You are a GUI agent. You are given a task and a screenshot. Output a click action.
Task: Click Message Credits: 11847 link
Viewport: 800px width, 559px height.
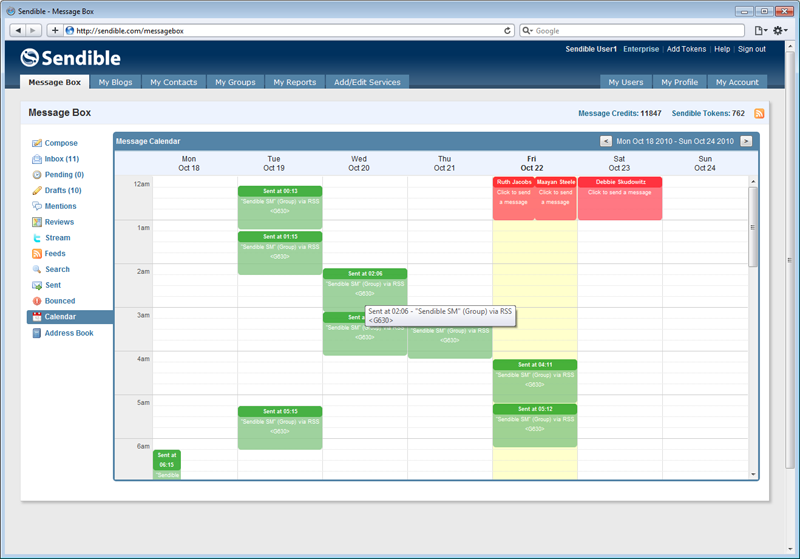(x=619, y=113)
